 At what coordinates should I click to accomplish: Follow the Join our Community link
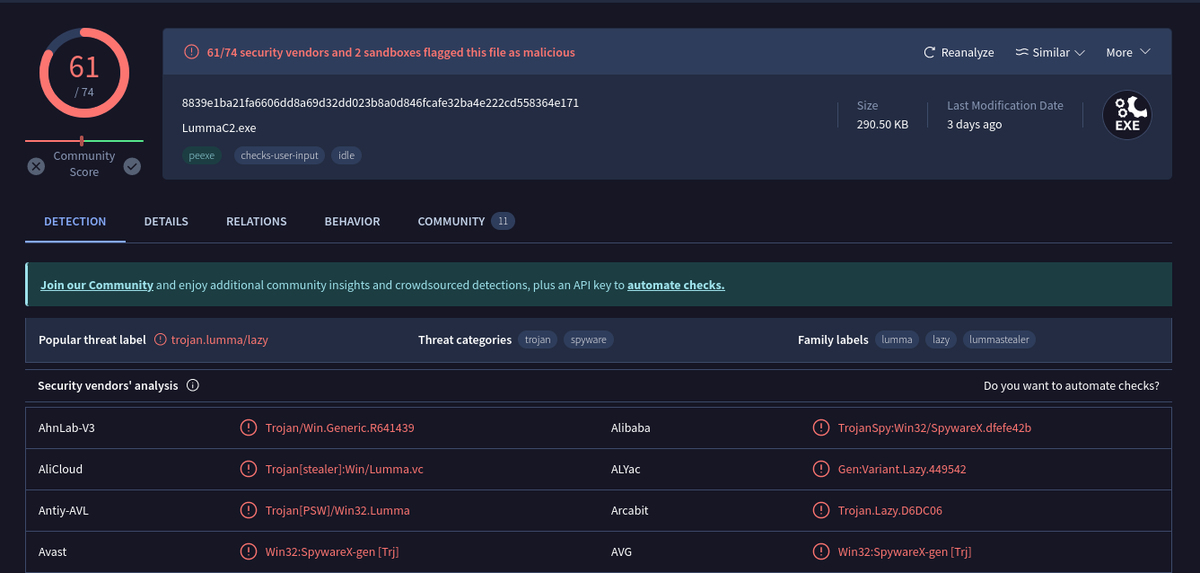pyautogui.click(x=97, y=285)
